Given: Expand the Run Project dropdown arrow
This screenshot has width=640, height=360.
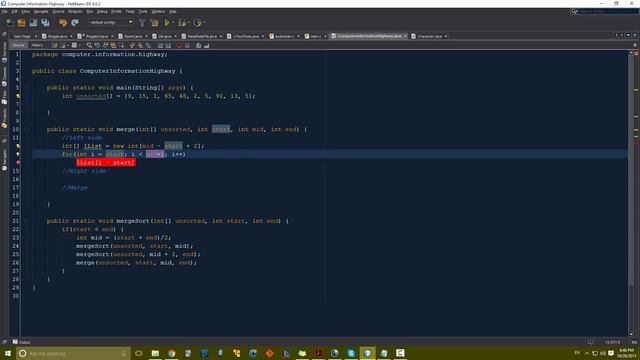Looking at the screenshot, I should point(173,22).
